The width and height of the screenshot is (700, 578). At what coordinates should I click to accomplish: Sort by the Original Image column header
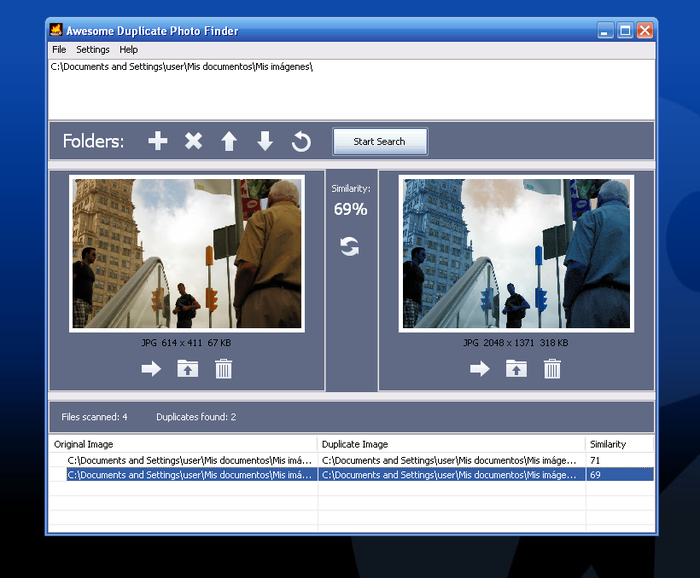pyautogui.click(x=183, y=444)
